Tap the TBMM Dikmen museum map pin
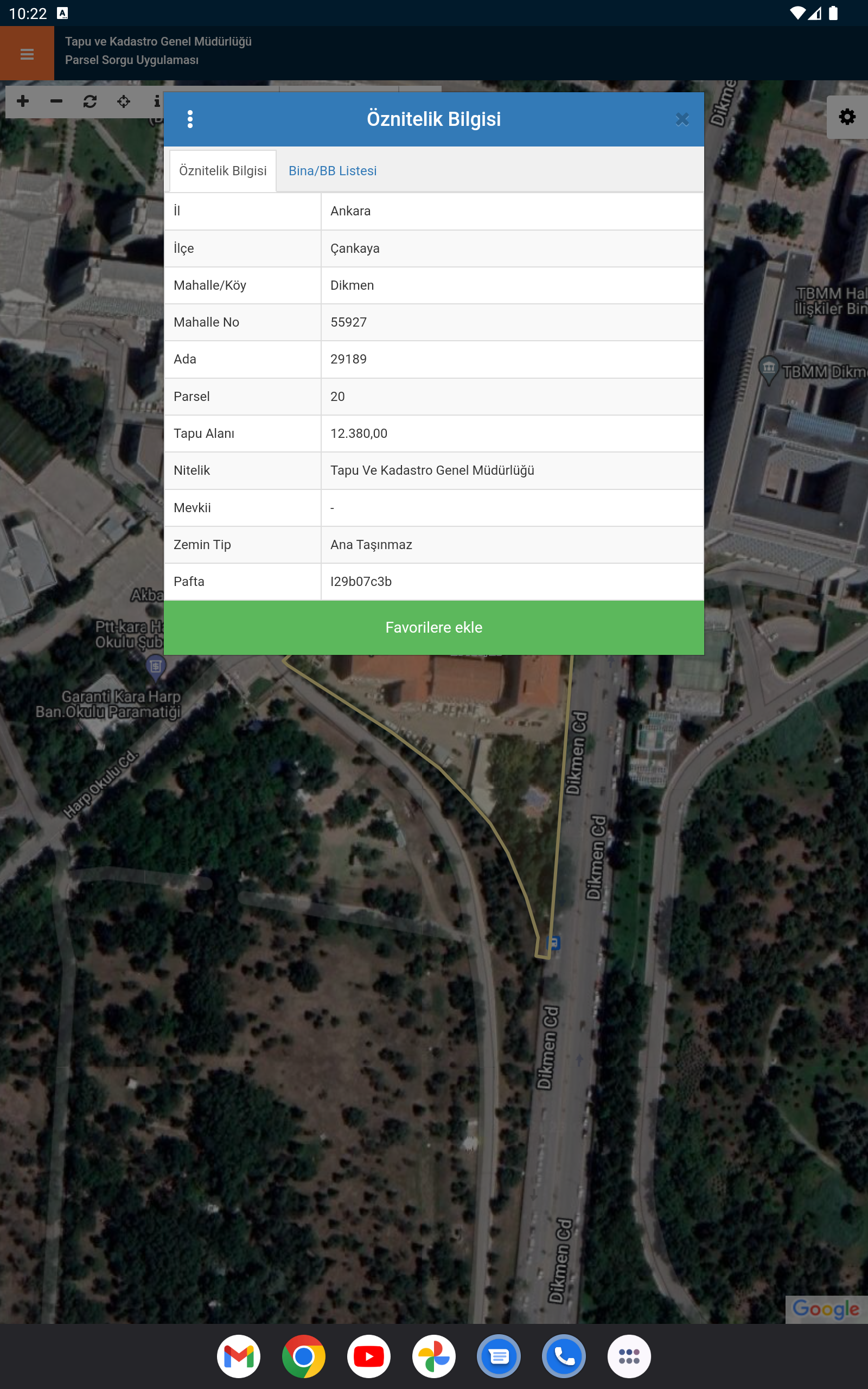This screenshot has height=1389, width=868. coord(768,370)
